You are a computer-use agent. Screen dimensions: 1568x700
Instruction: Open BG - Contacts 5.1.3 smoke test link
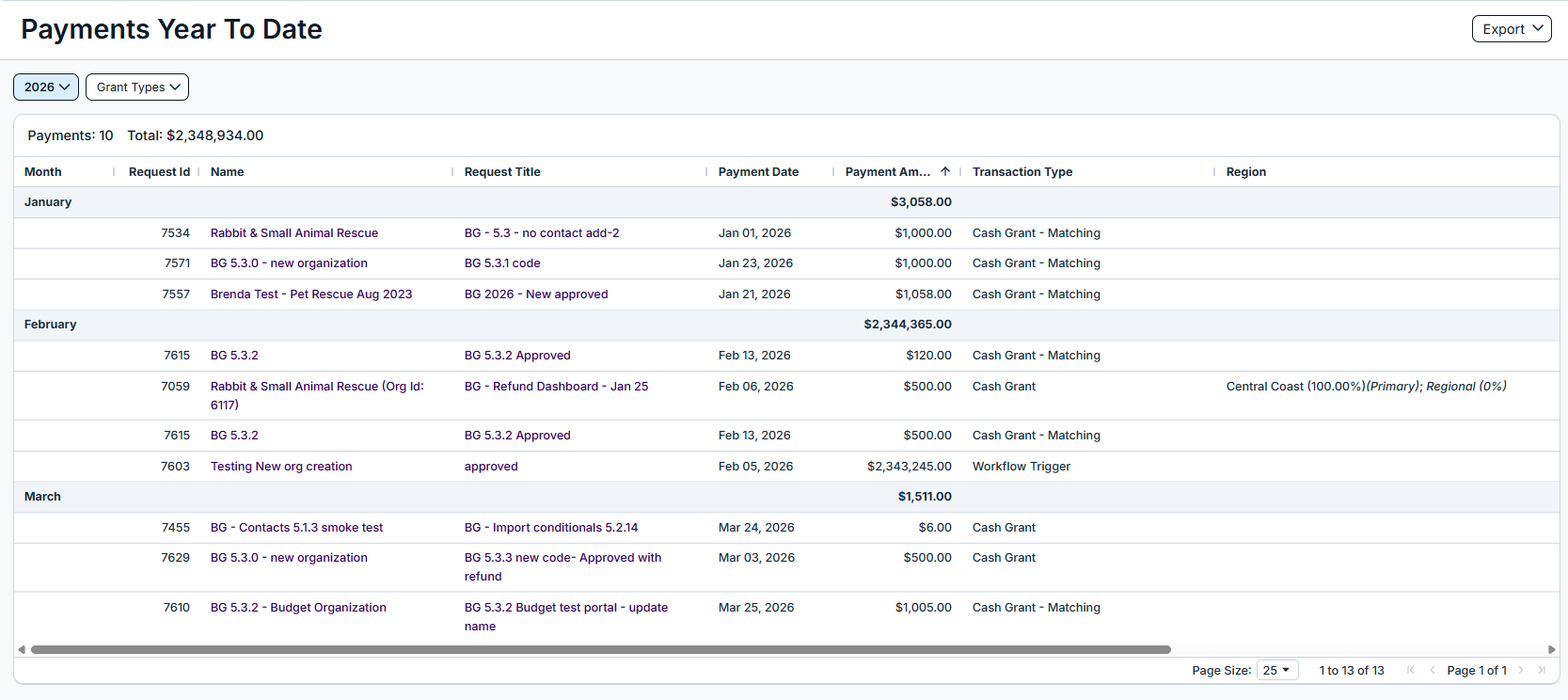[x=296, y=527]
